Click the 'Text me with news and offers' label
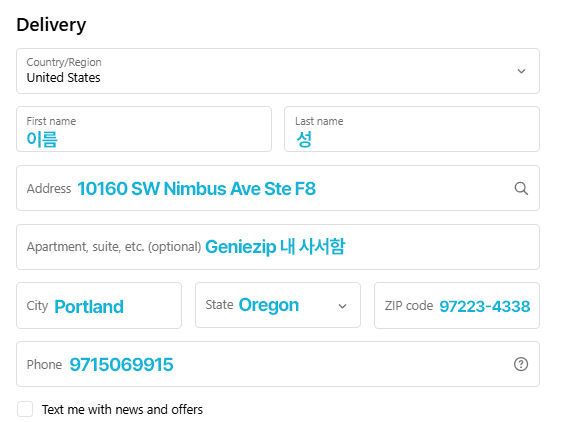Screen dimensions: 562x422 pyautogui.click(x=122, y=409)
